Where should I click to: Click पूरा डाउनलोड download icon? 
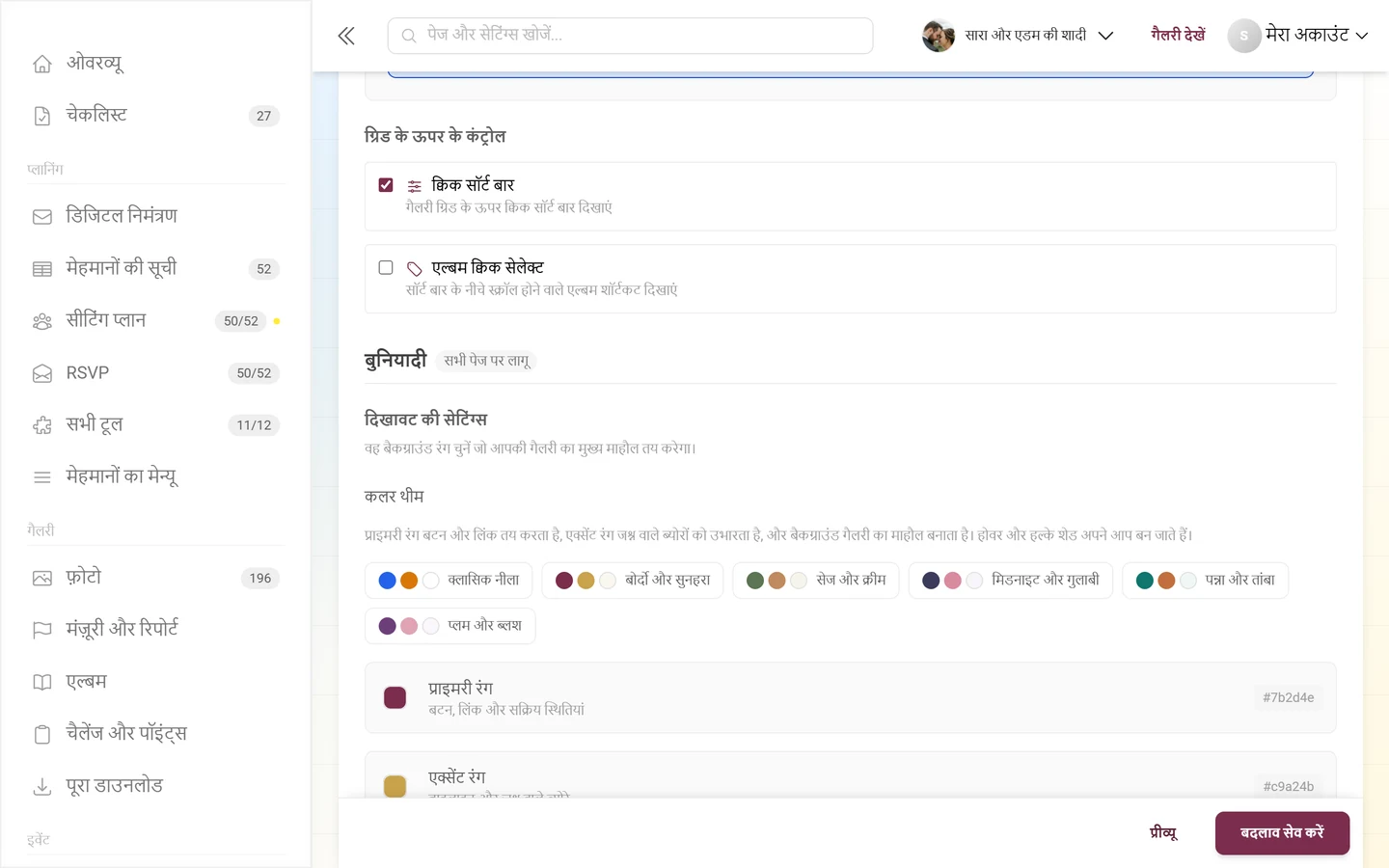coord(42,787)
